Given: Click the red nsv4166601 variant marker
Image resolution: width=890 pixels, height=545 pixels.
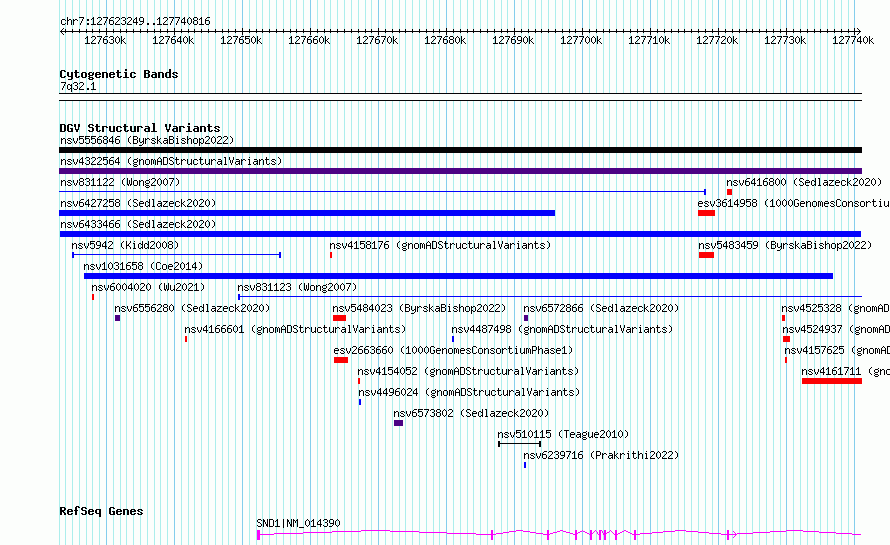Looking at the screenshot, I should point(186,339).
